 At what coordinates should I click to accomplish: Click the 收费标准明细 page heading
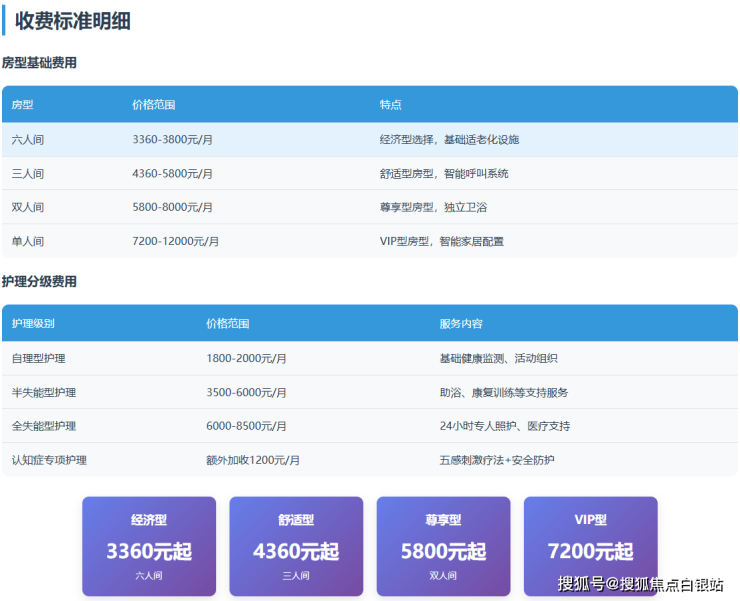pyautogui.click(x=72, y=20)
